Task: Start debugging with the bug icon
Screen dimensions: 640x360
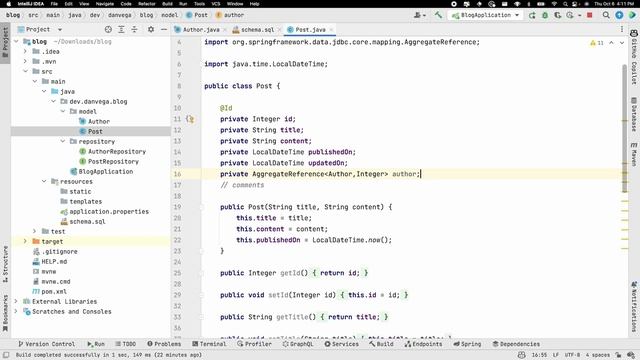Action: (545, 15)
